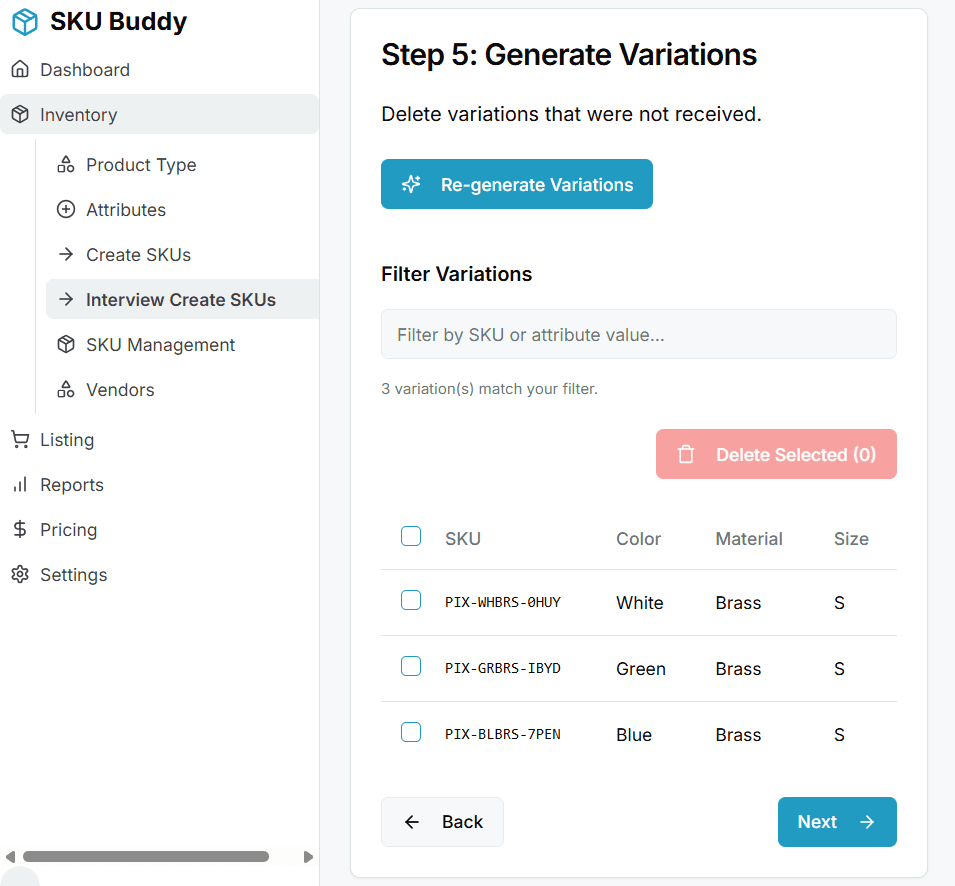Navigate to SKU Management
The width and height of the screenshot is (955, 886).
pyautogui.click(x=160, y=344)
